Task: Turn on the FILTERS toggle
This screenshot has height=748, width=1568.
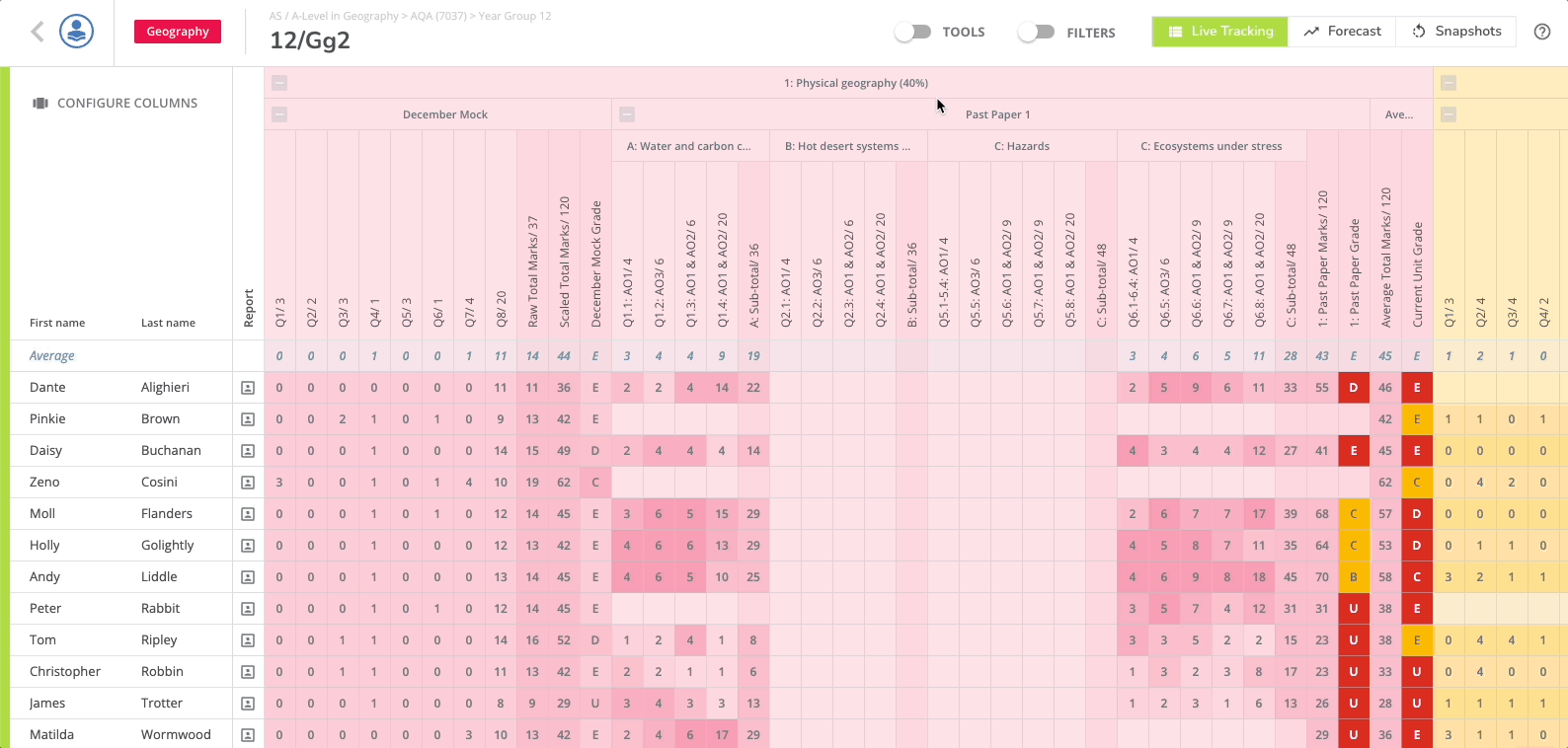Action: click(x=1036, y=32)
